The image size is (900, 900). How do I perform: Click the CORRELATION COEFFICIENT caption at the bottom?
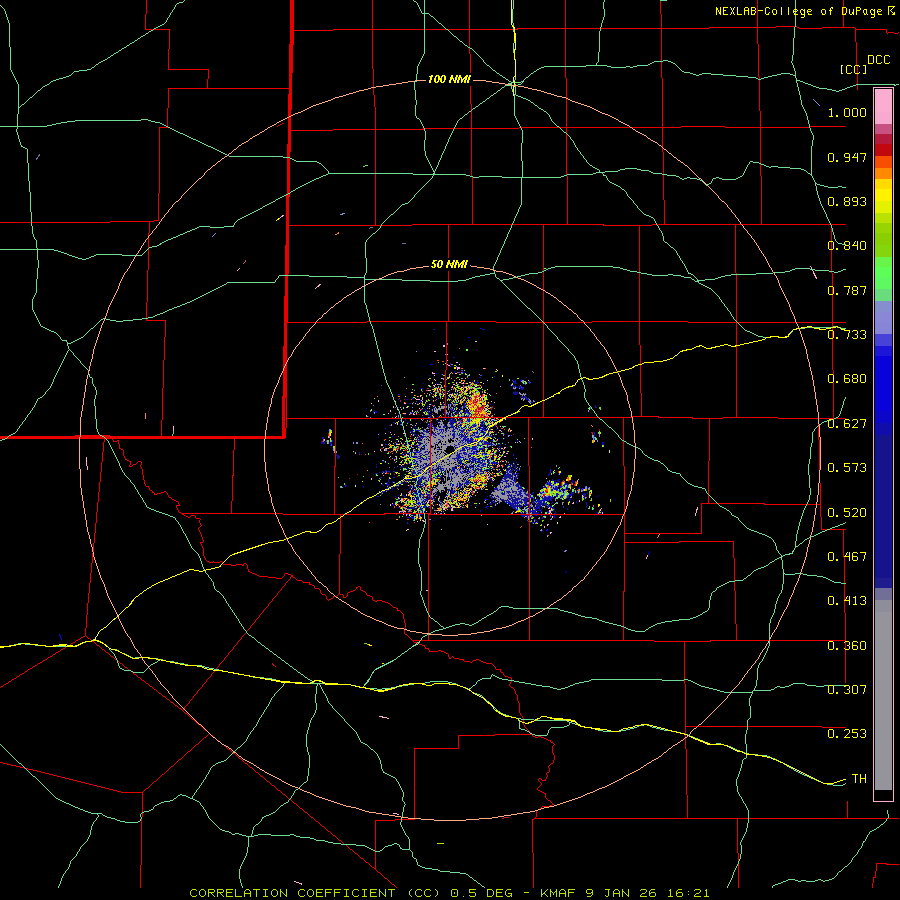click(x=449, y=893)
